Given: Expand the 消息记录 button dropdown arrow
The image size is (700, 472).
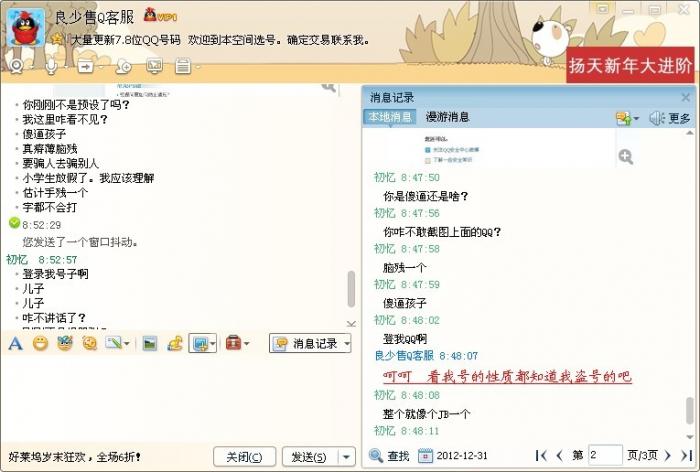Looking at the screenshot, I should pos(347,343).
